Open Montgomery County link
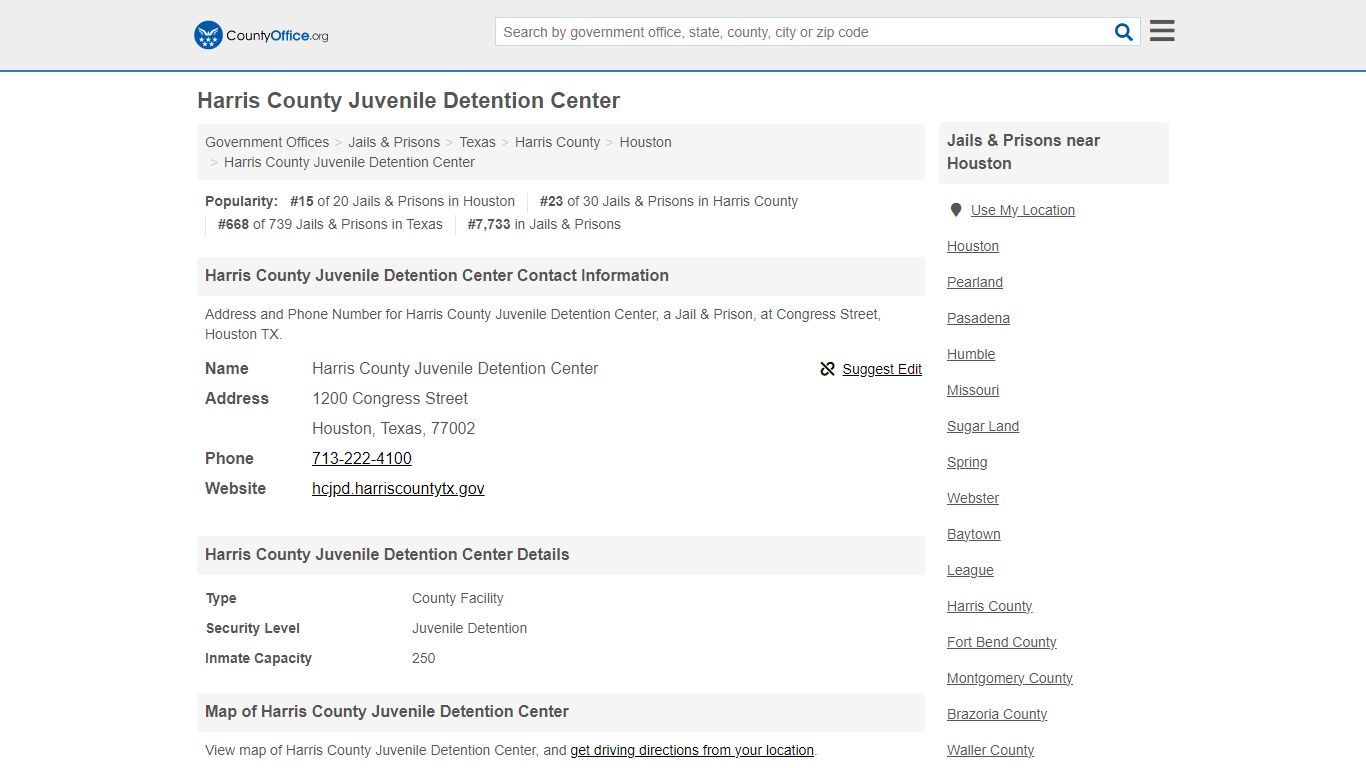This screenshot has height=768, width=1366. [x=1010, y=678]
